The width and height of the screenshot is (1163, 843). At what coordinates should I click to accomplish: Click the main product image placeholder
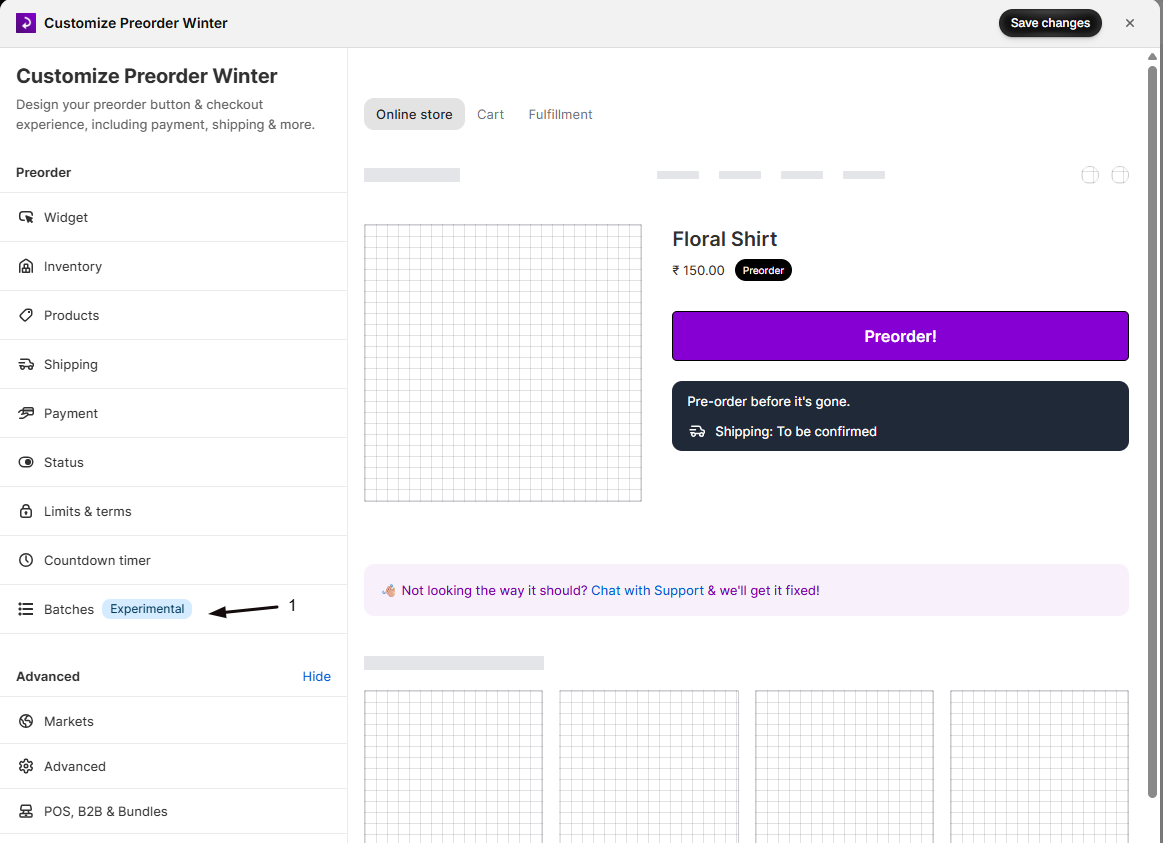point(502,363)
